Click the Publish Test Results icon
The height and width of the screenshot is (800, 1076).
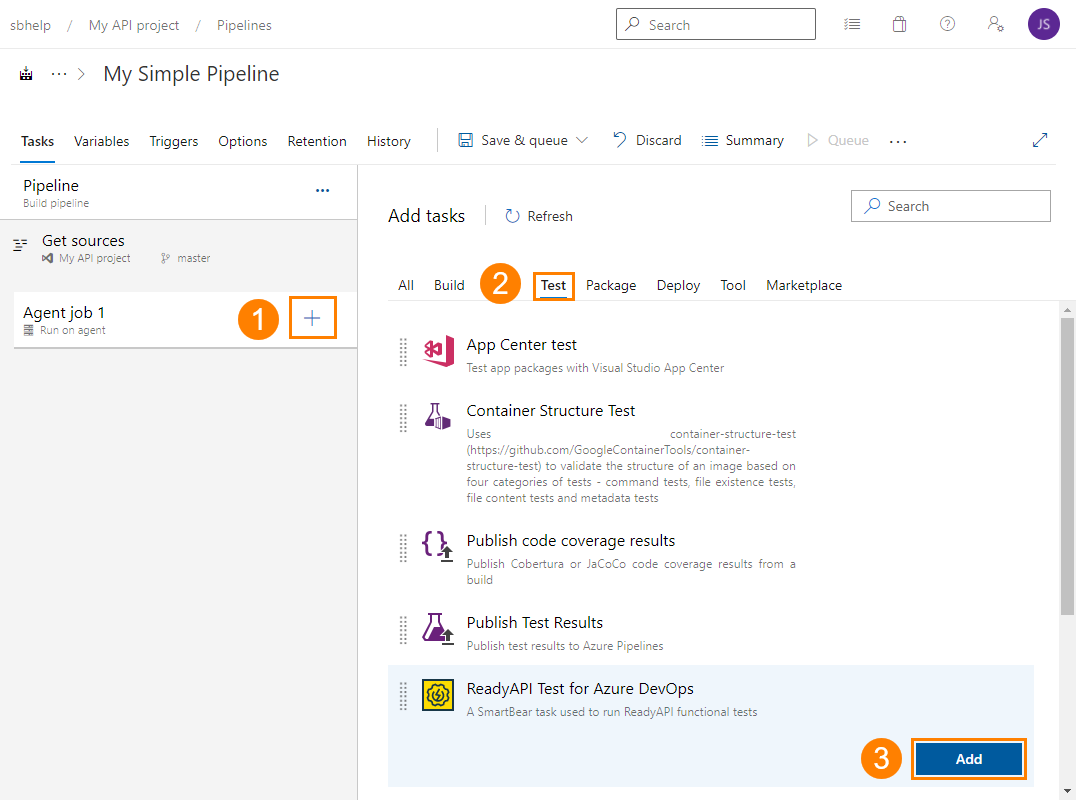(x=438, y=628)
